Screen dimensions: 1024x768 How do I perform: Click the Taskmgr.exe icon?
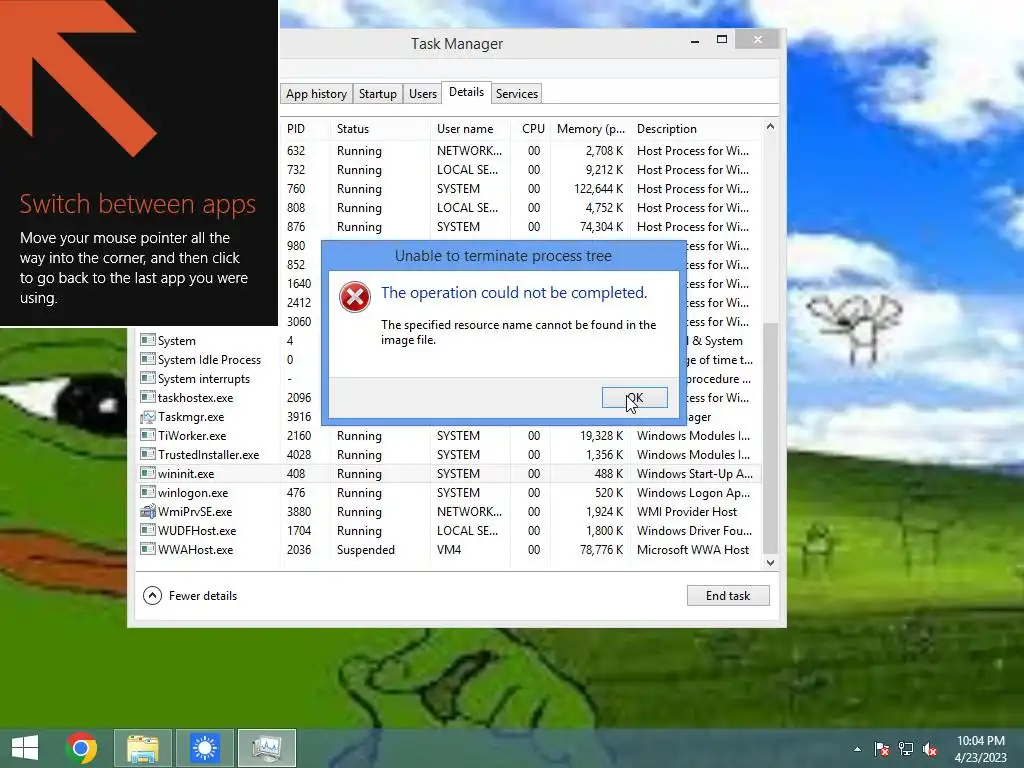148,416
